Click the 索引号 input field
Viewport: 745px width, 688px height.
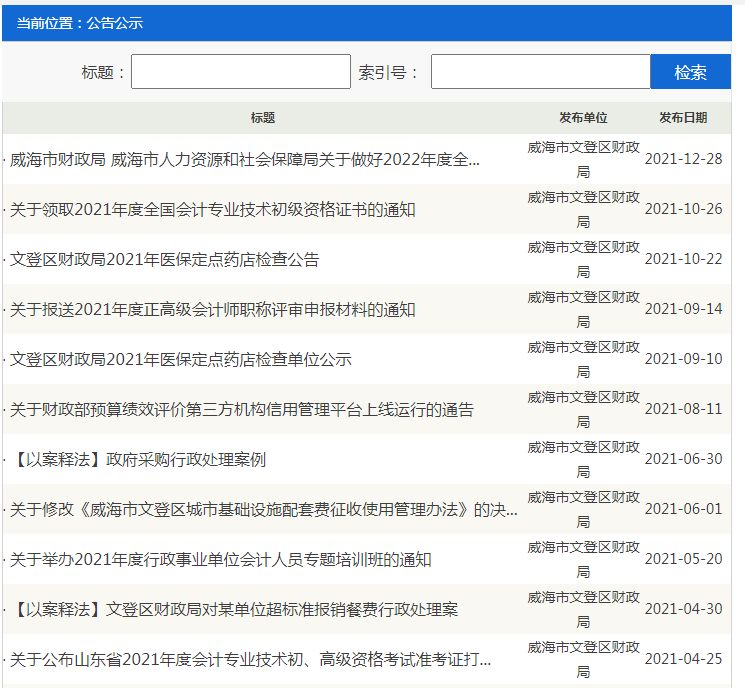click(x=540, y=72)
